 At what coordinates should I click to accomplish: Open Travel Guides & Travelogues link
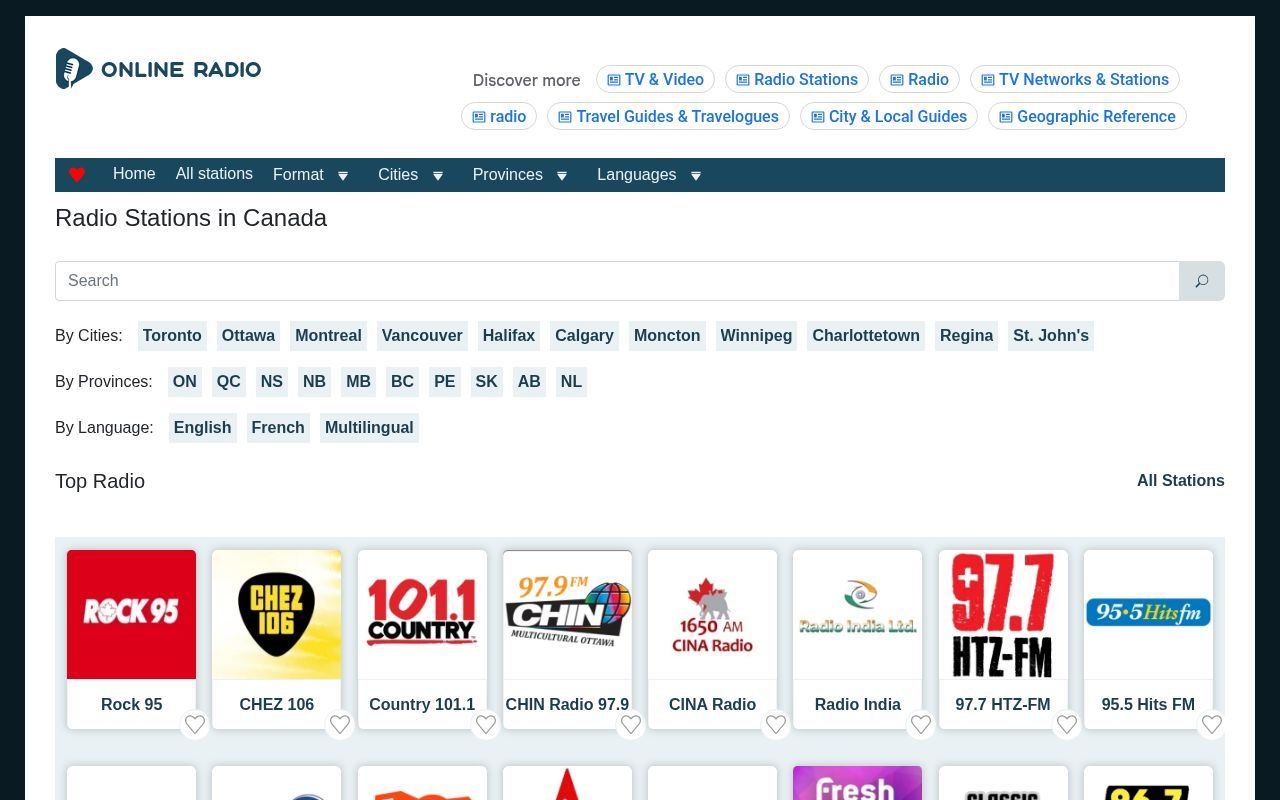pos(668,117)
